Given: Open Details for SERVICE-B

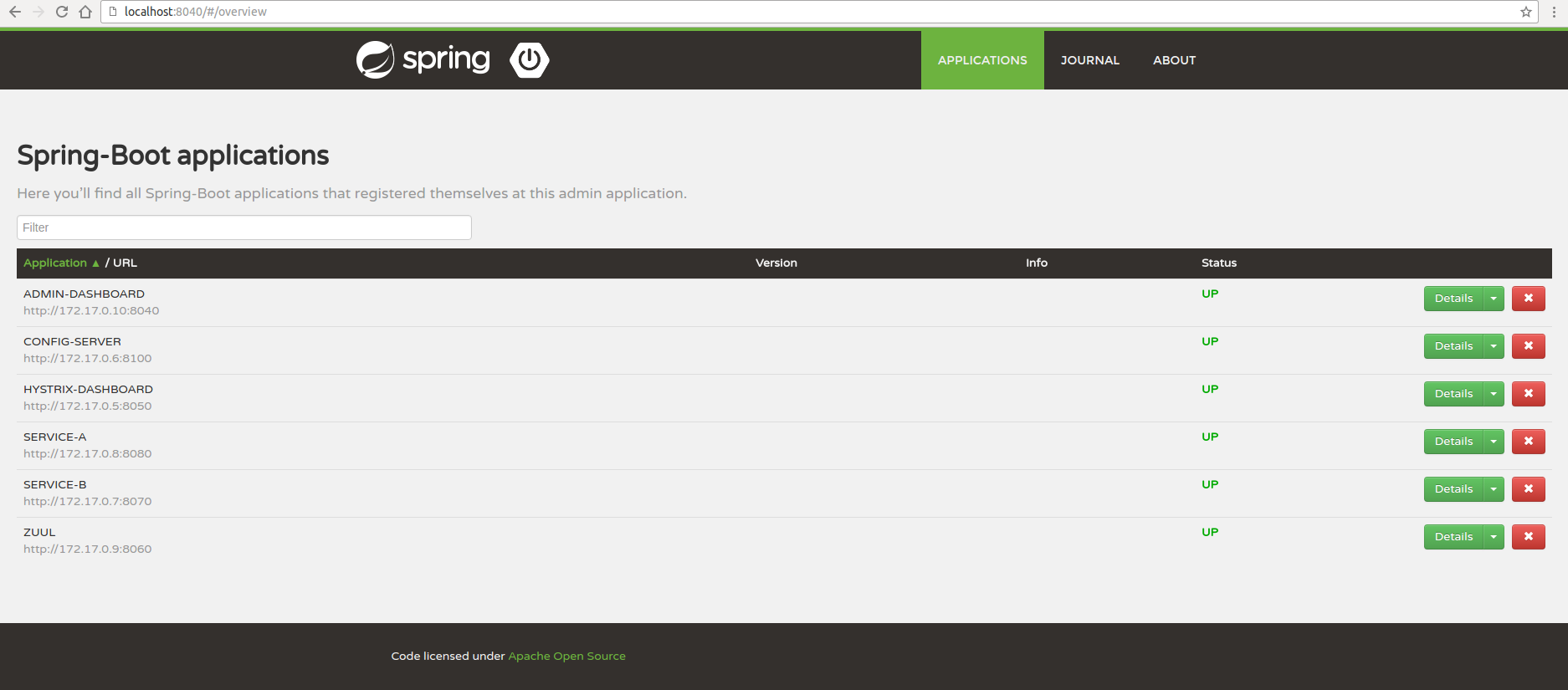Looking at the screenshot, I should pyautogui.click(x=1453, y=489).
